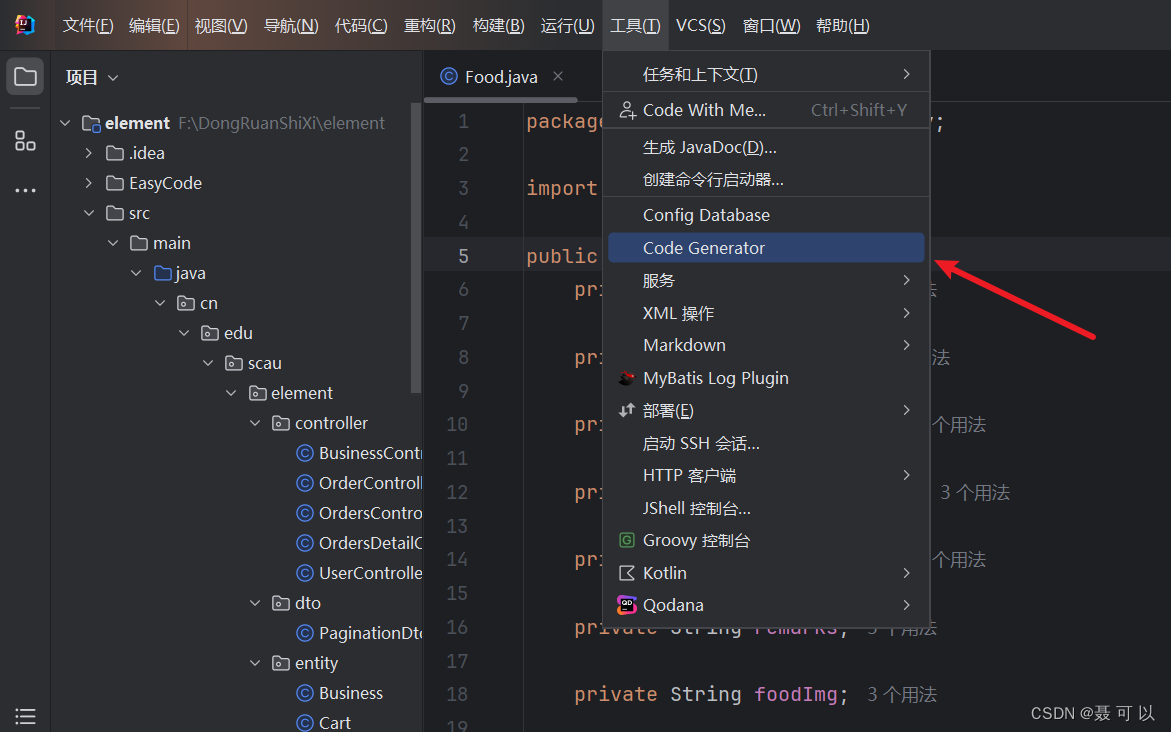Click the Code With Me person icon
Image resolution: width=1171 pixels, height=732 pixels.
click(x=627, y=111)
